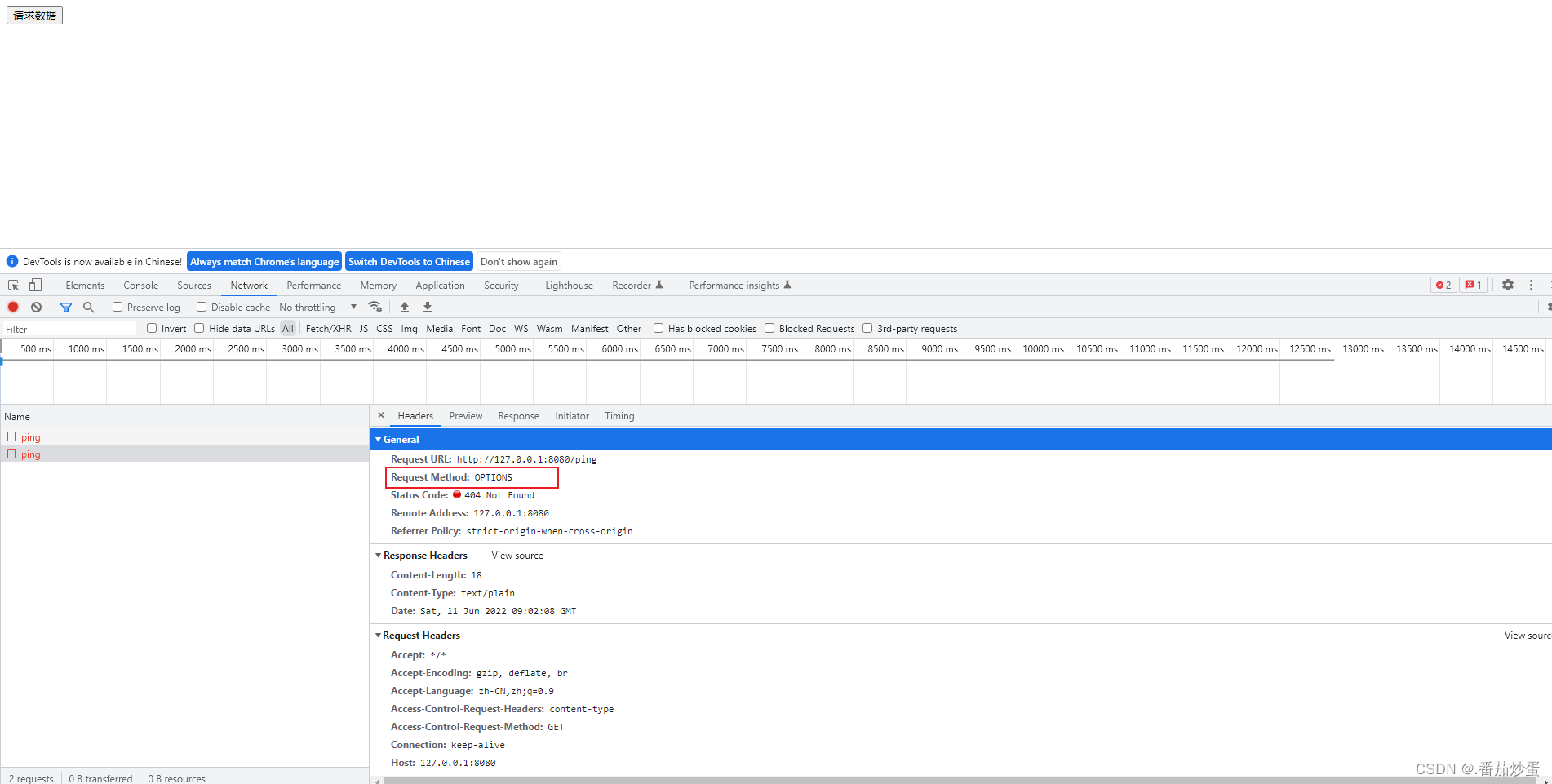This screenshot has height=784, width=1552.
Task: Toggle the network filter funnel icon
Action: point(66,307)
